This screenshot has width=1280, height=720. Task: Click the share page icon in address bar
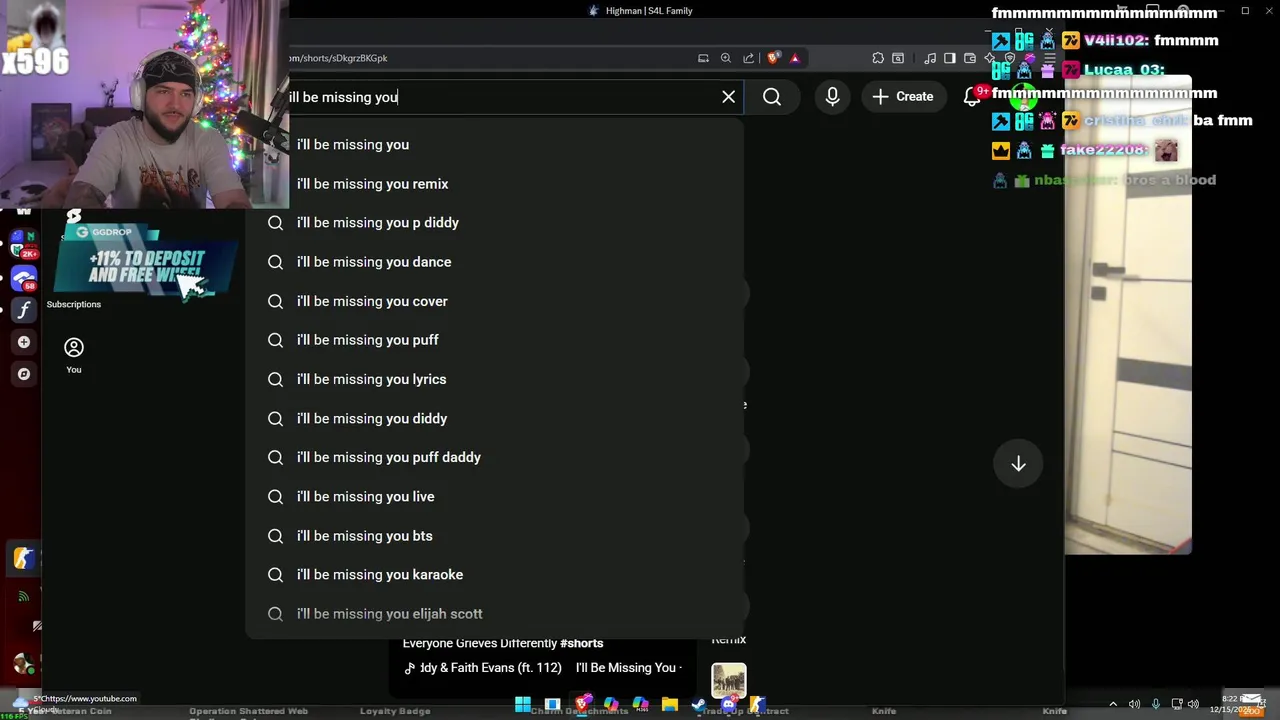pos(748,58)
